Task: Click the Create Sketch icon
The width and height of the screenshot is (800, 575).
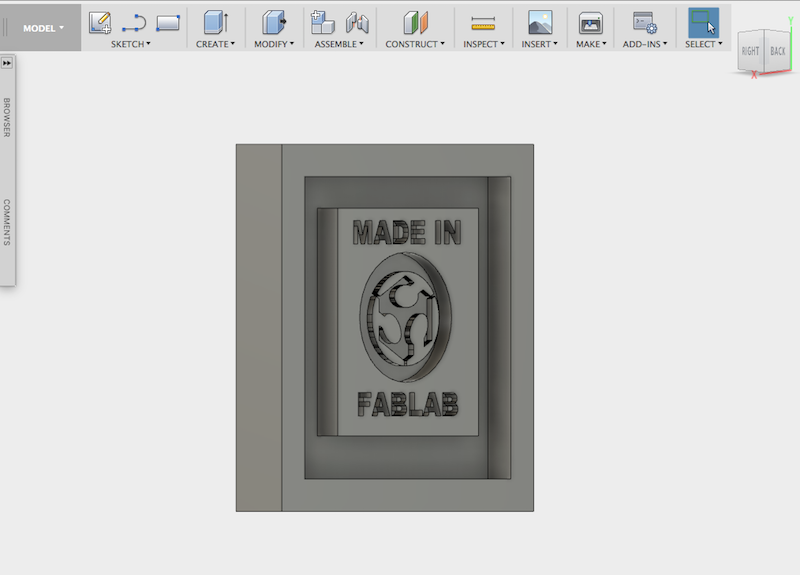Action: pos(100,22)
